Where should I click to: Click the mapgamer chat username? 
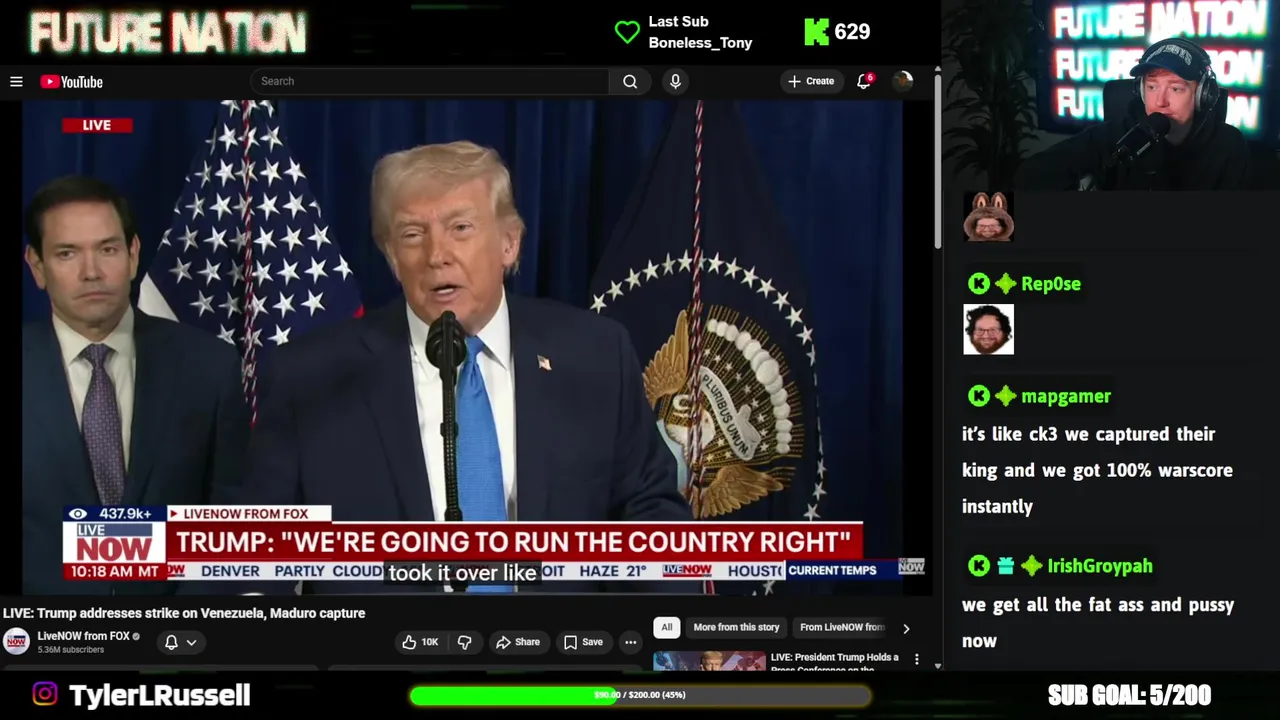tap(1066, 396)
